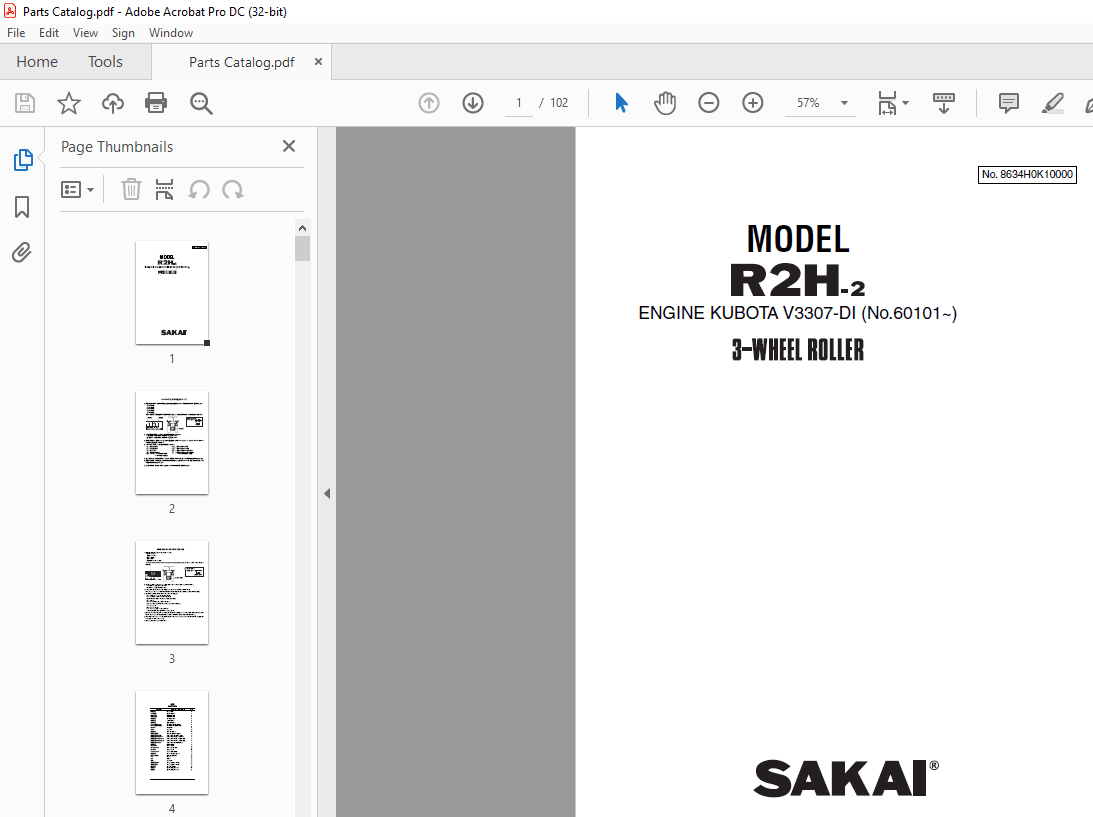The width and height of the screenshot is (1093, 817).
Task: Go to next page with the down arrow
Action: (472, 102)
